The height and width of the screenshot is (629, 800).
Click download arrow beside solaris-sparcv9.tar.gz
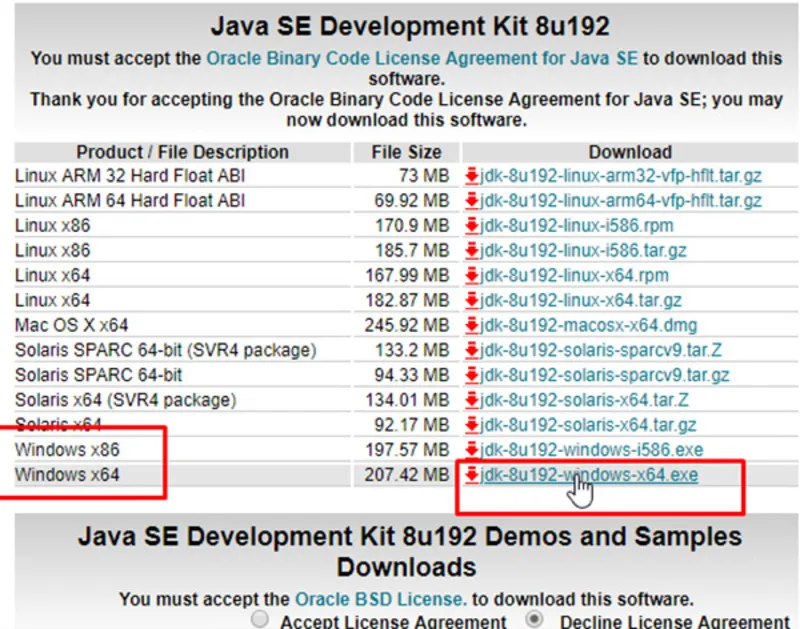[x=471, y=375]
